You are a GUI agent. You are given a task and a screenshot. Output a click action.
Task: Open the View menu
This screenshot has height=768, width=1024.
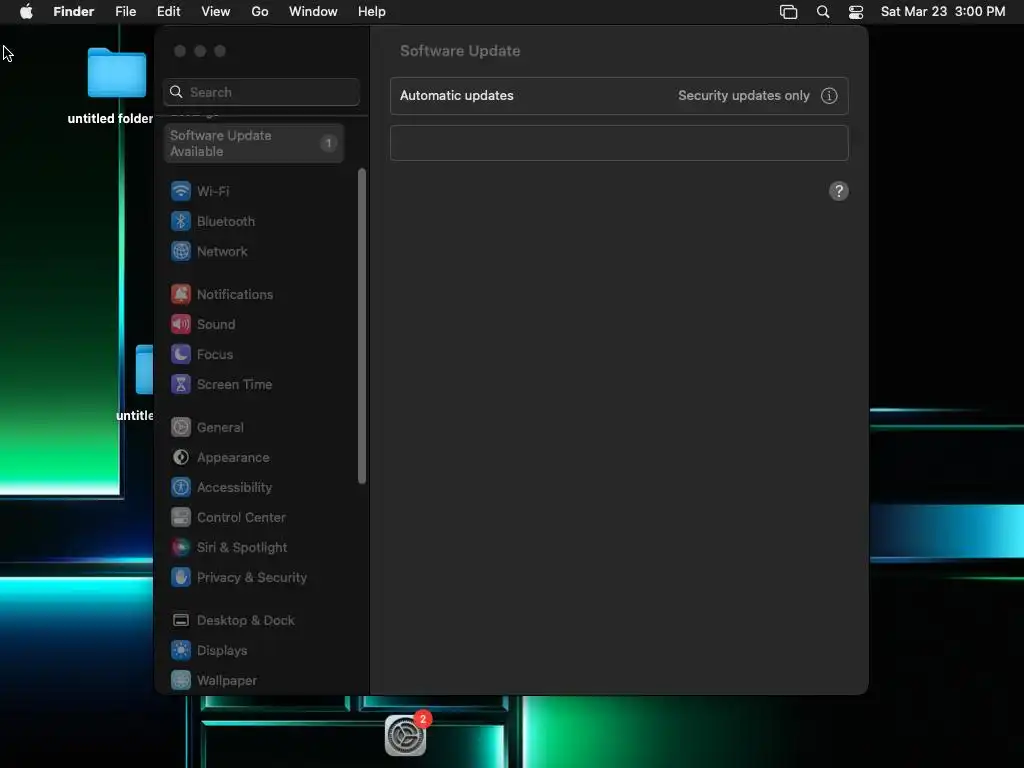(x=216, y=12)
